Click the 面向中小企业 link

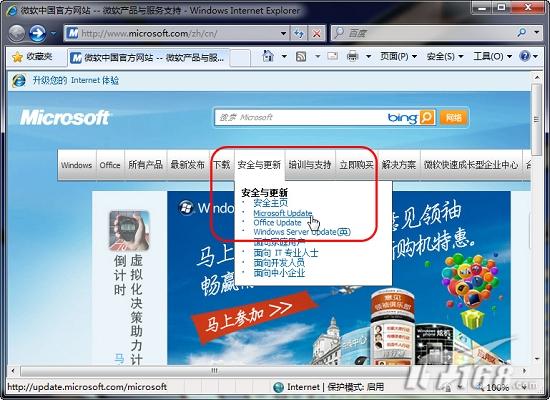click(279, 273)
